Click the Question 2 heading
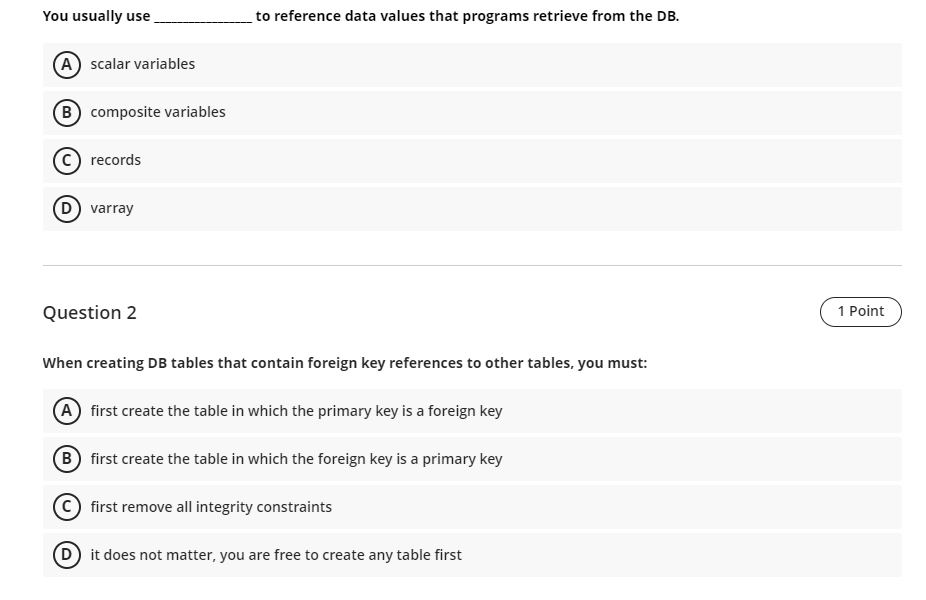 tap(89, 313)
